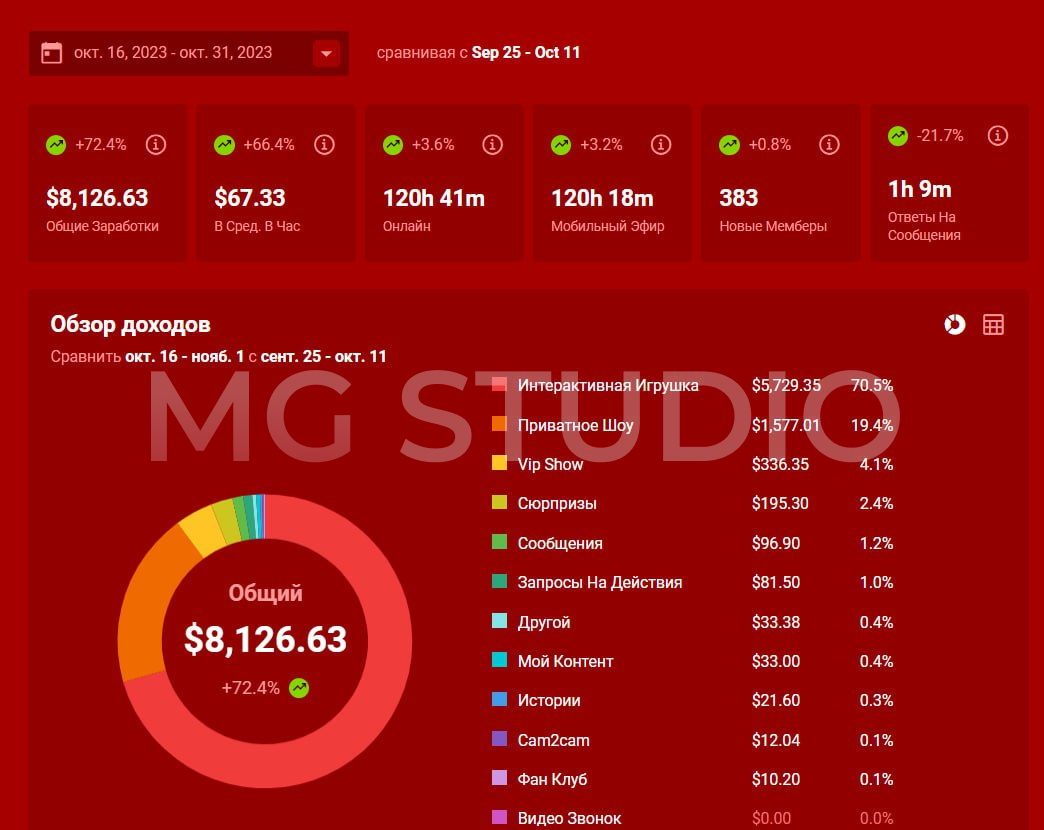Viewport: 1044px width, 830px height.
Task: Click the Cam2cam legend item
Action: 553,741
